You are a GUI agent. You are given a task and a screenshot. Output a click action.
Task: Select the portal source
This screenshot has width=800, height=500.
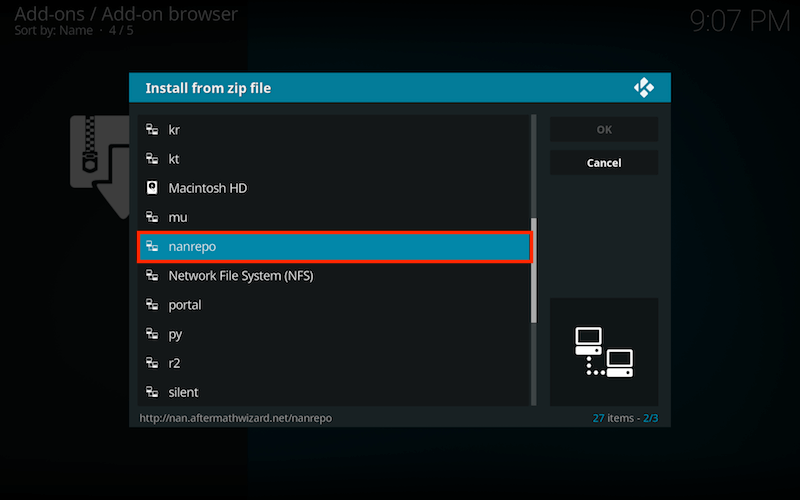click(x=335, y=305)
